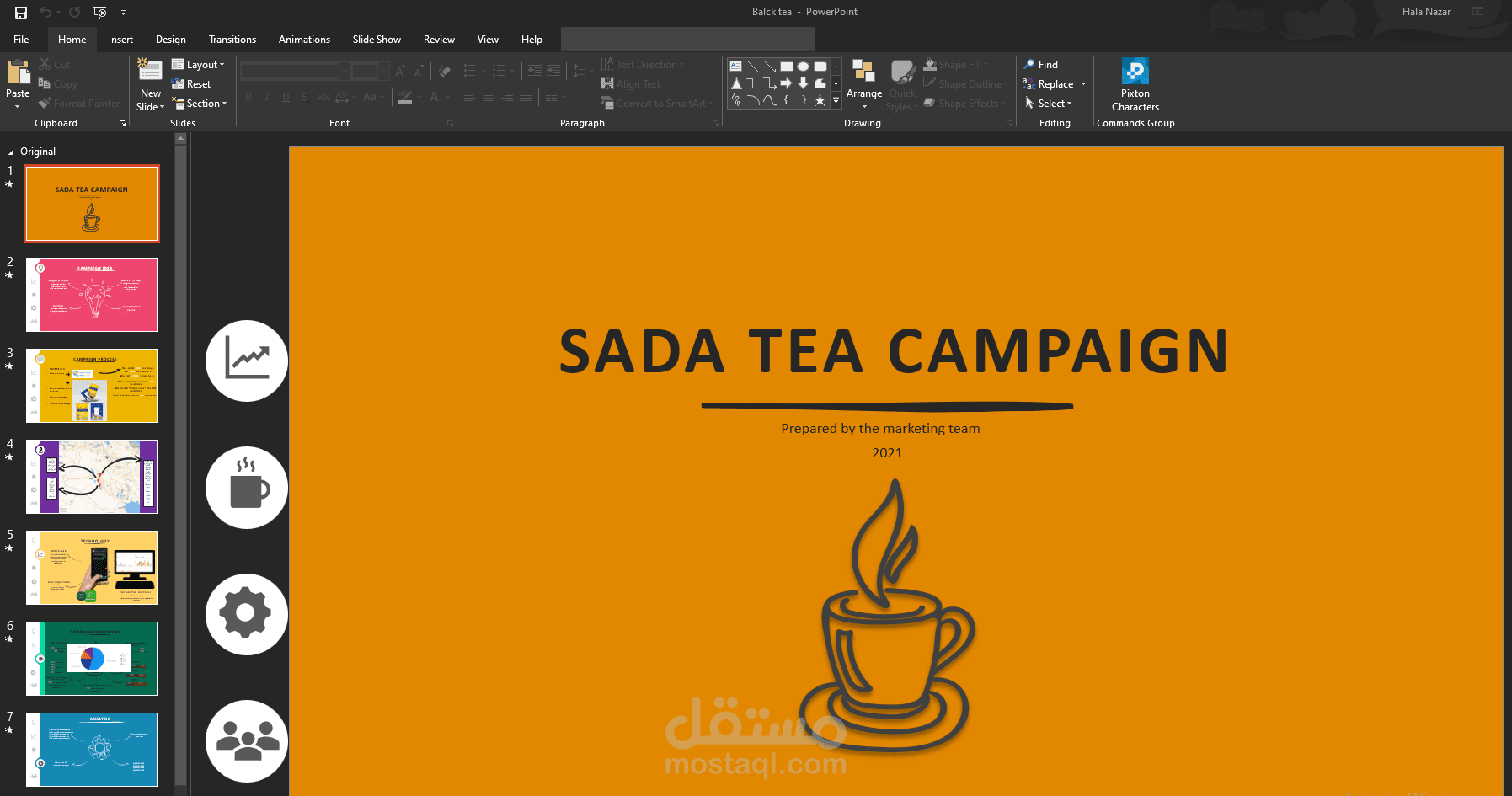The image size is (1512, 796).
Task: Select slide 5 Technology thumbnail
Action: [x=92, y=568]
